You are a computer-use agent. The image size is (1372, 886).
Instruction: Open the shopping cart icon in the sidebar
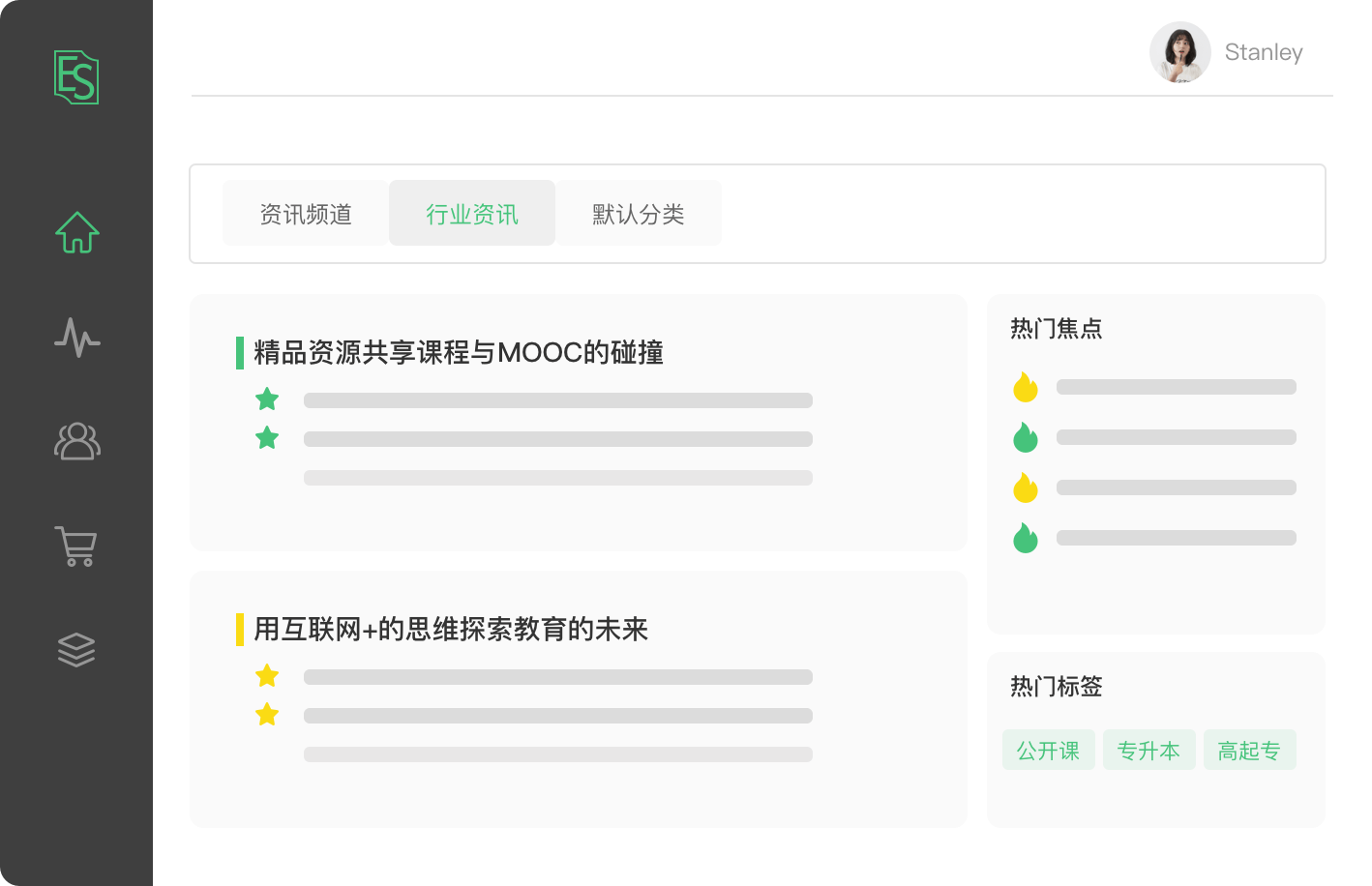(x=76, y=546)
